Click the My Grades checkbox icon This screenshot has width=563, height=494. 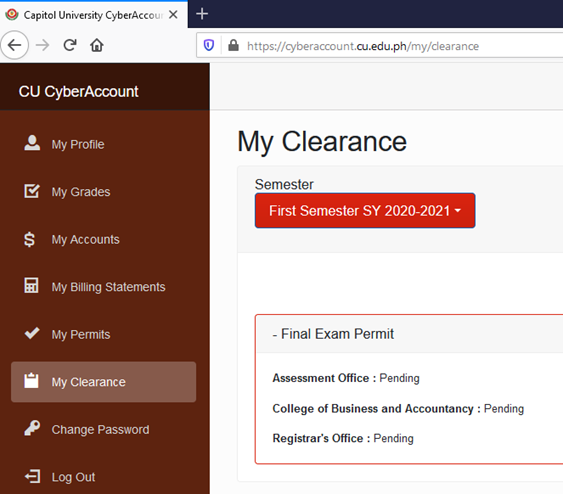tap(32, 191)
